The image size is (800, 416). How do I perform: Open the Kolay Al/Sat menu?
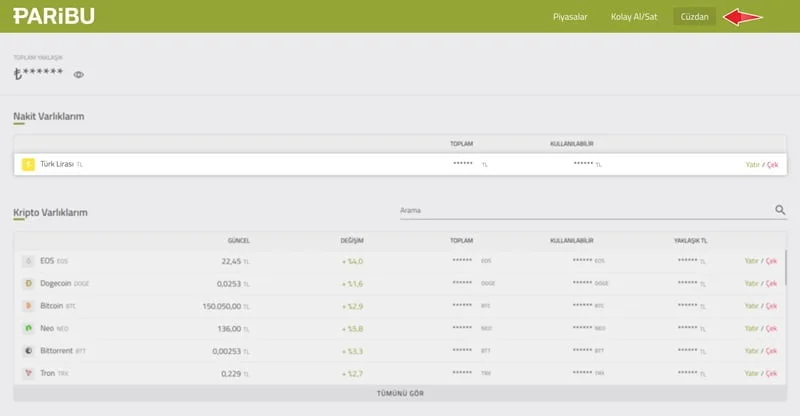pyautogui.click(x=634, y=17)
